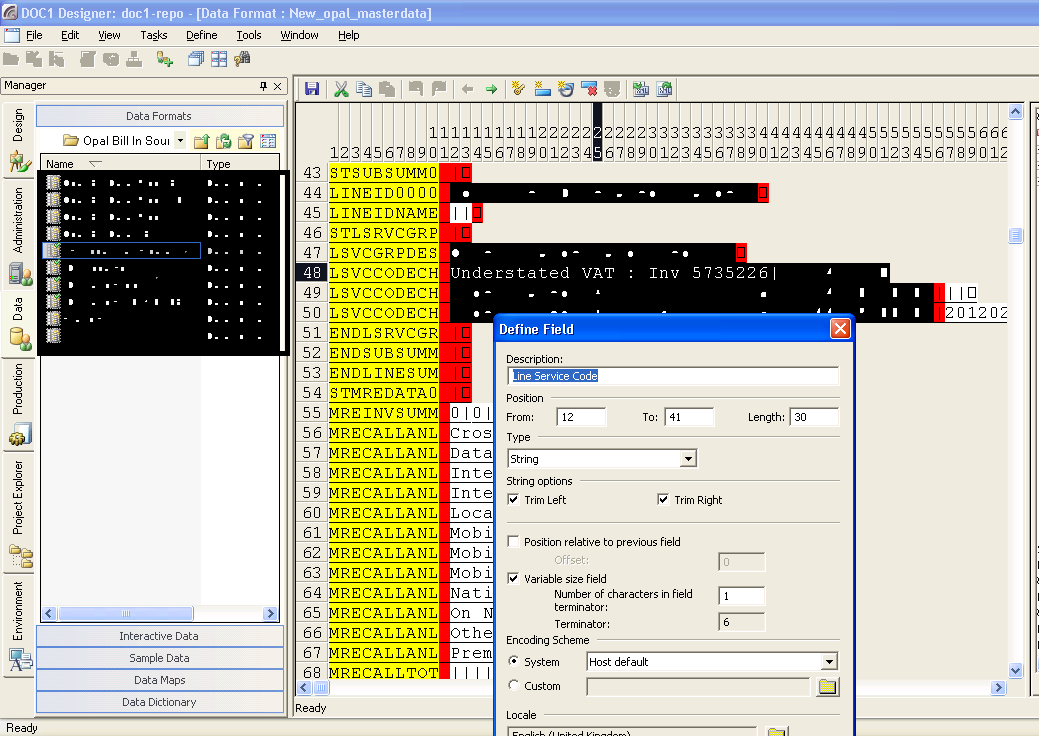Open the Interactive Data section
Viewport: 1039px width, 736px height.
[159, 636]
